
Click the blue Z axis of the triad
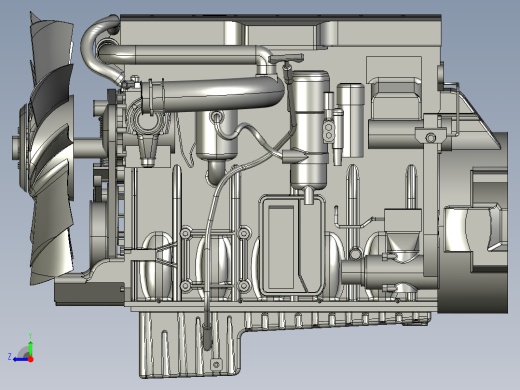tap(19, 359)
